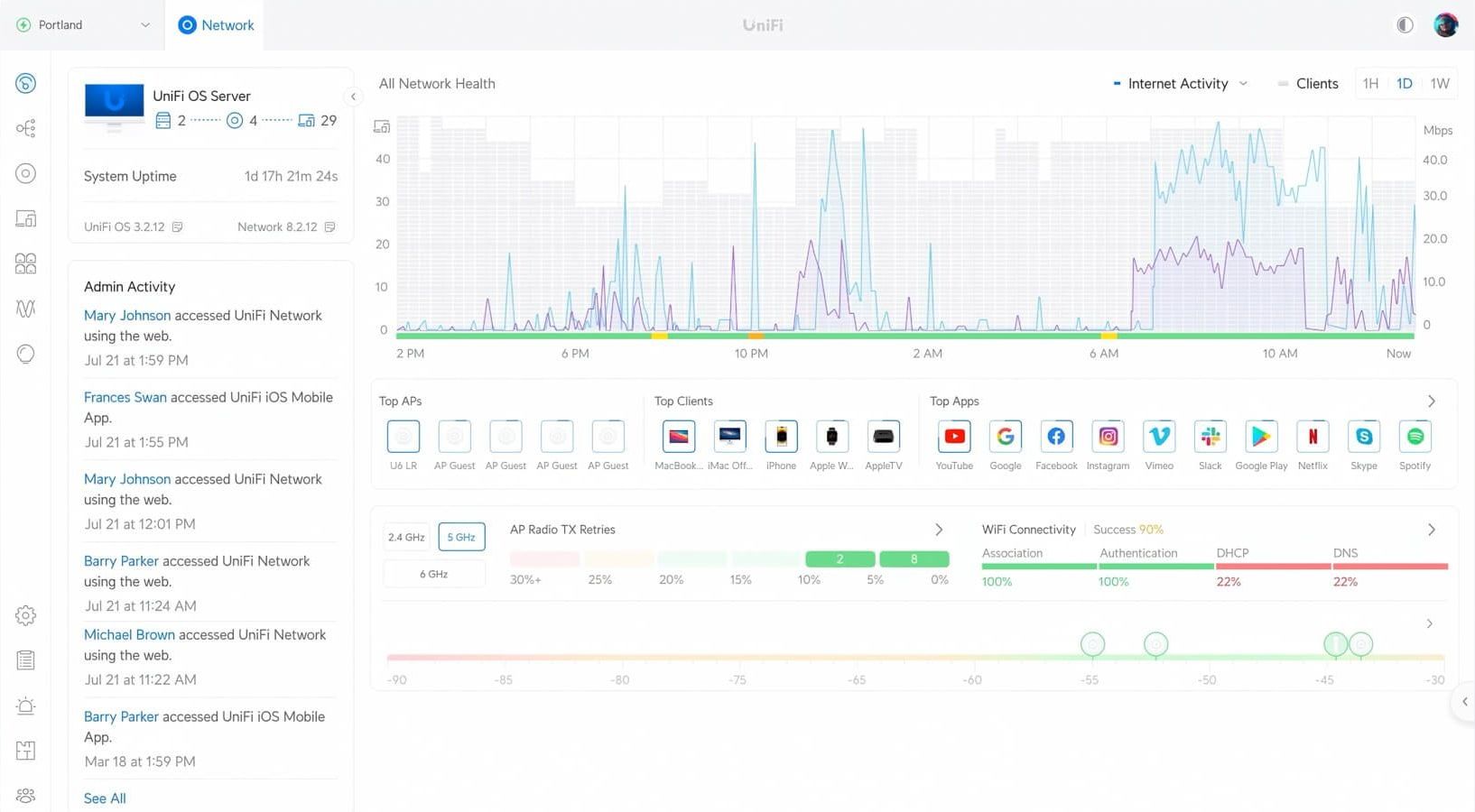Click Michael Brown admin link

click(130, 635)
